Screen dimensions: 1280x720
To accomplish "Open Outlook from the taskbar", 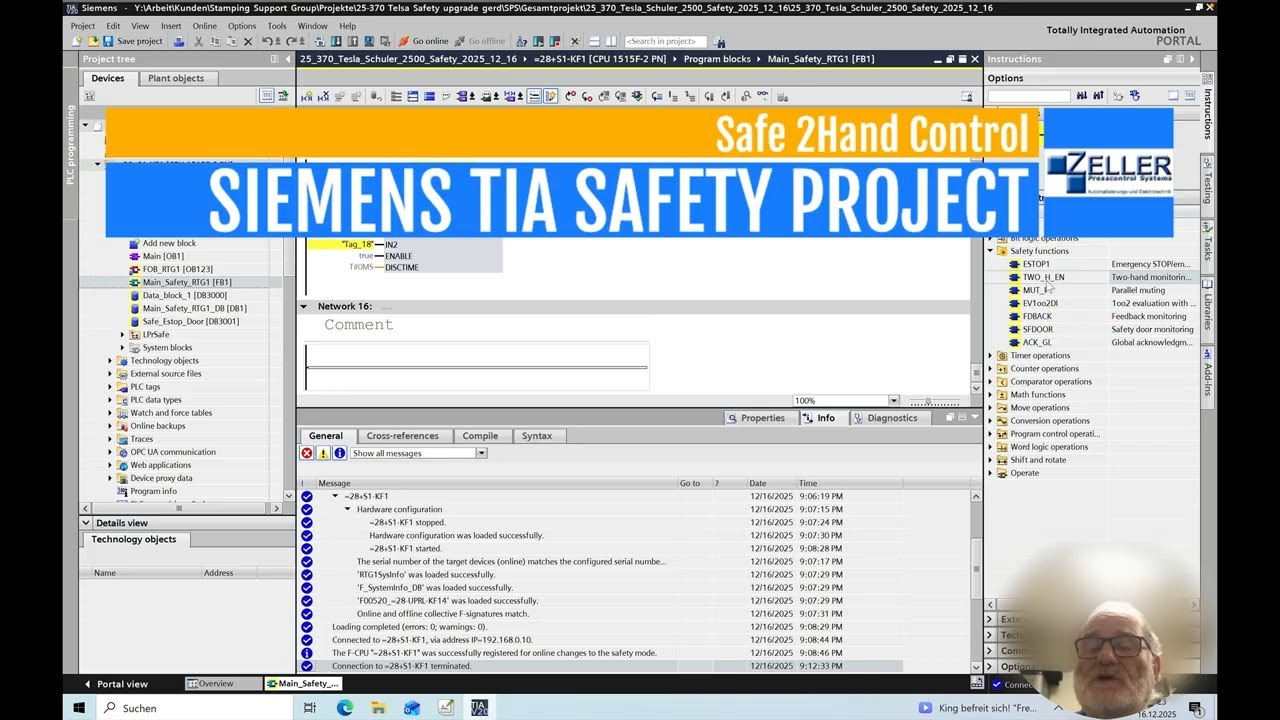I will pos(412,707).
